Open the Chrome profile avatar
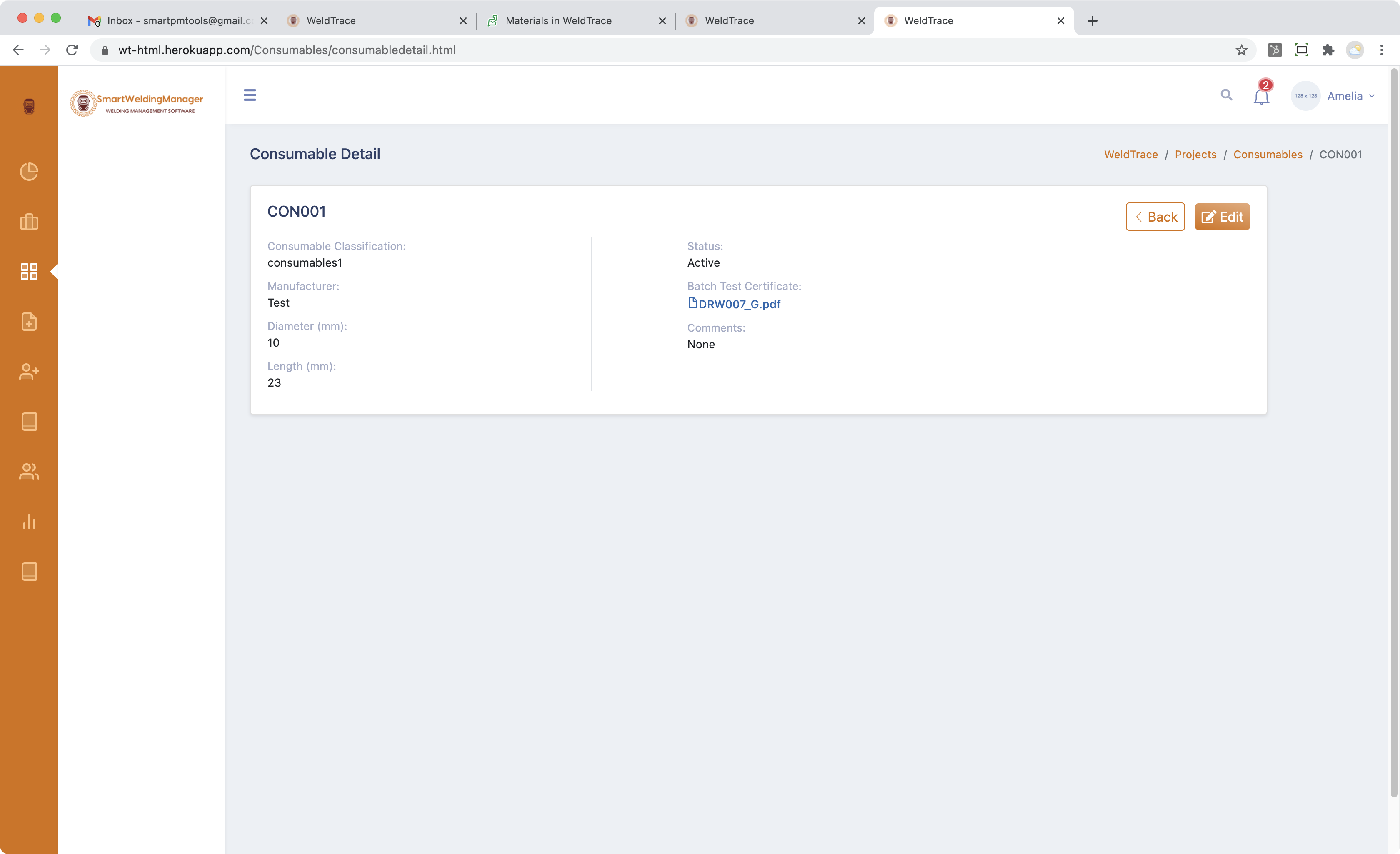The height and width of the screenshot is (854, 1400). 1355,50
